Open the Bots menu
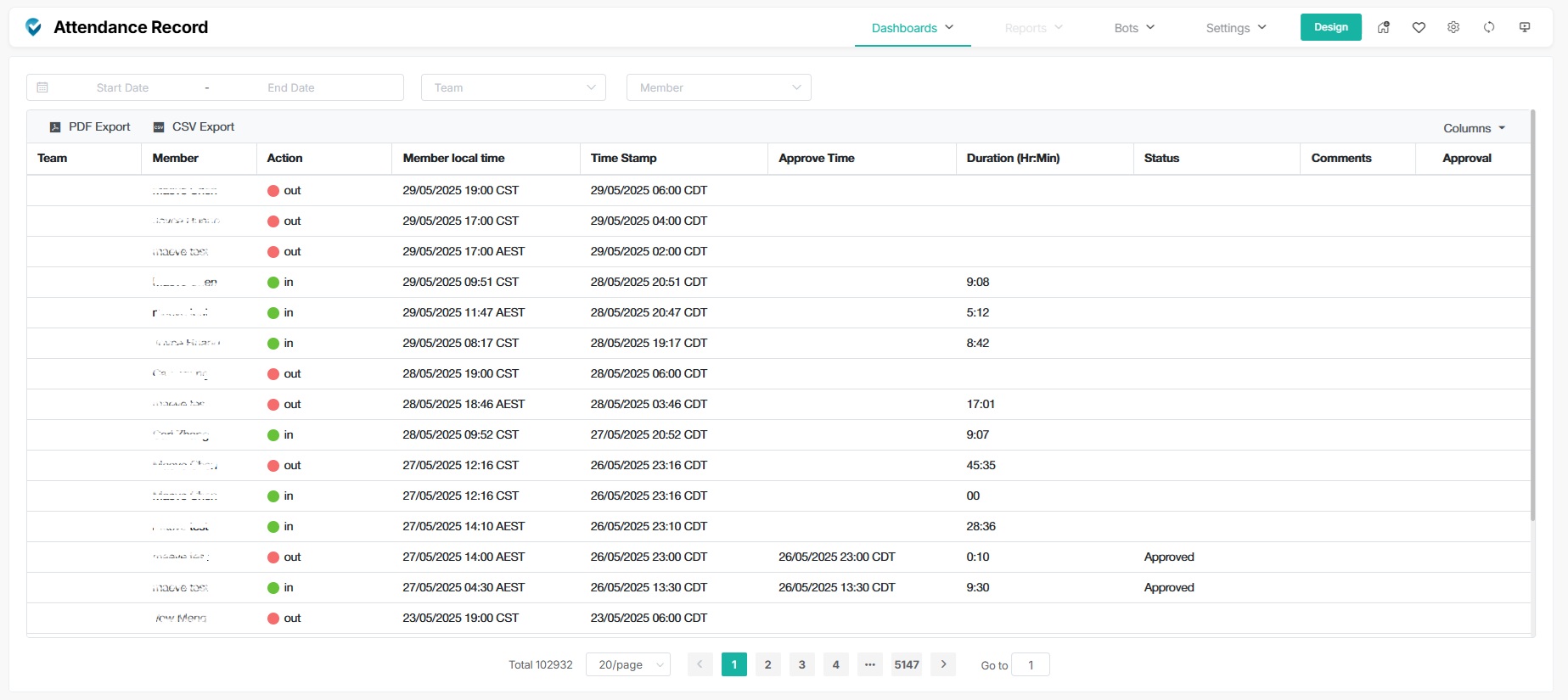1568x700 pixels. pos(1134,28)
